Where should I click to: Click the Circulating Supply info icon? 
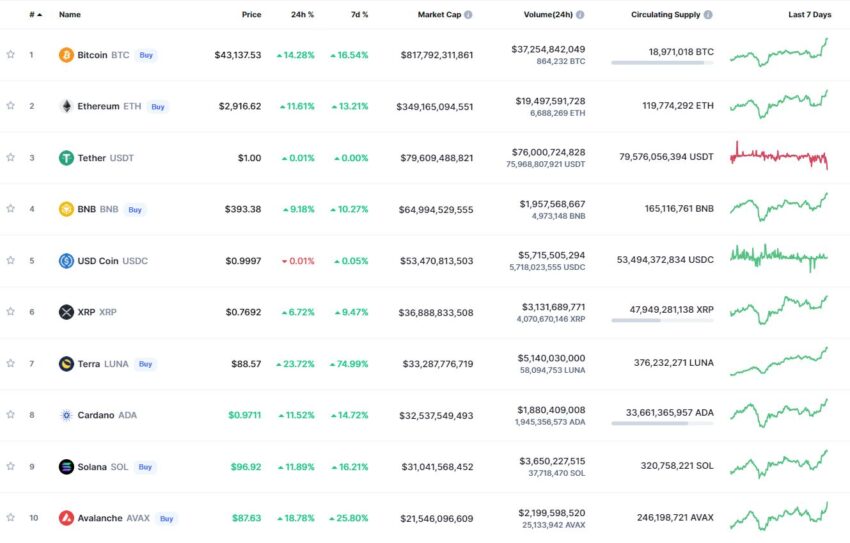[x=708, y=15]
